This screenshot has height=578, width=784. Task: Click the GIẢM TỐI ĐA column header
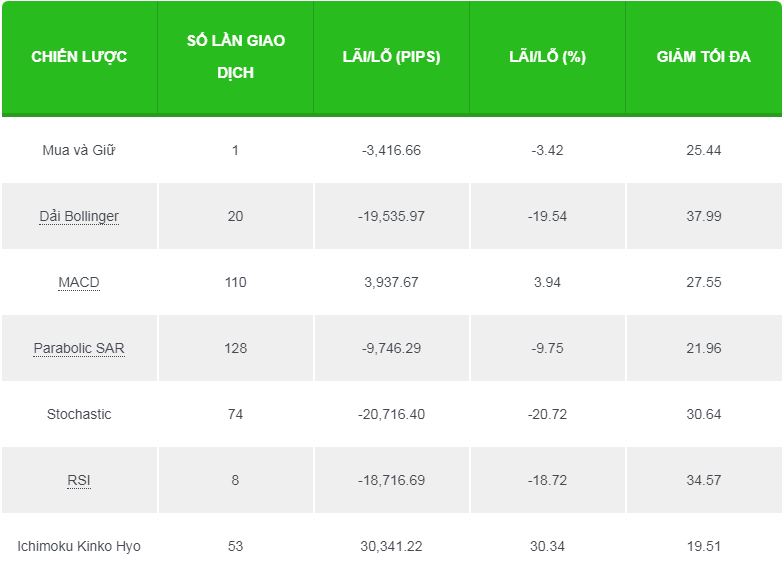click(x=703, y=57)
